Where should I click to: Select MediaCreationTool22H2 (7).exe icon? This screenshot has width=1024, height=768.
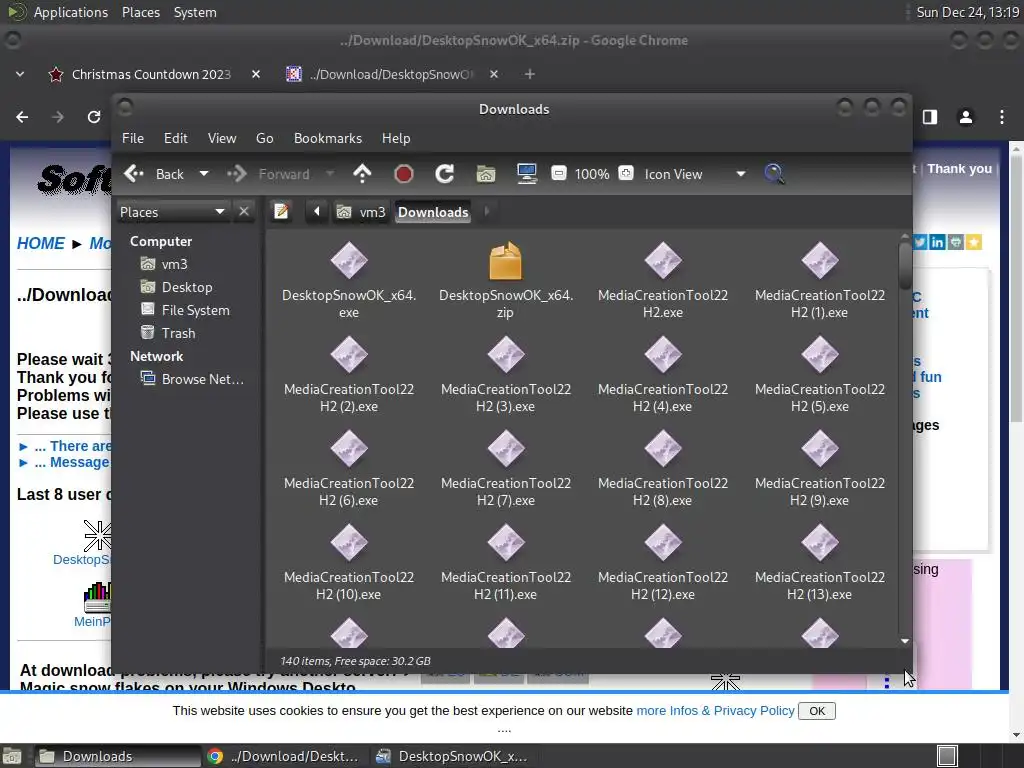505,449
